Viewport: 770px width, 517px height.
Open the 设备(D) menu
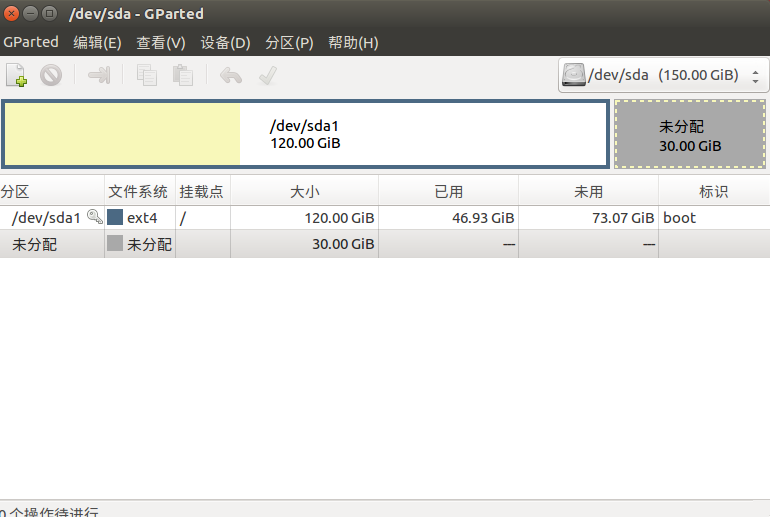coord(225,43)
